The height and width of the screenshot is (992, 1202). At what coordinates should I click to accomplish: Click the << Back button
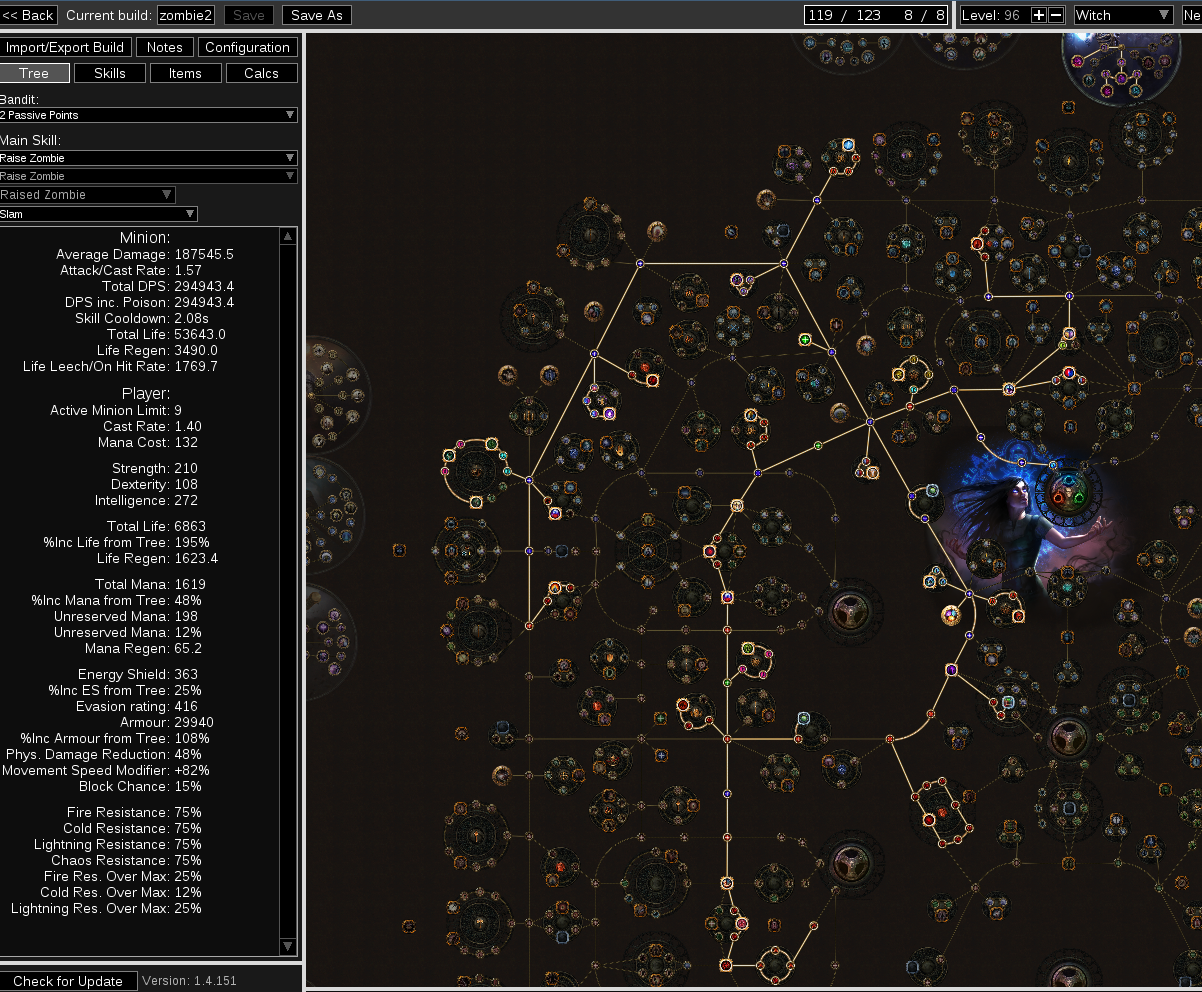29,15
